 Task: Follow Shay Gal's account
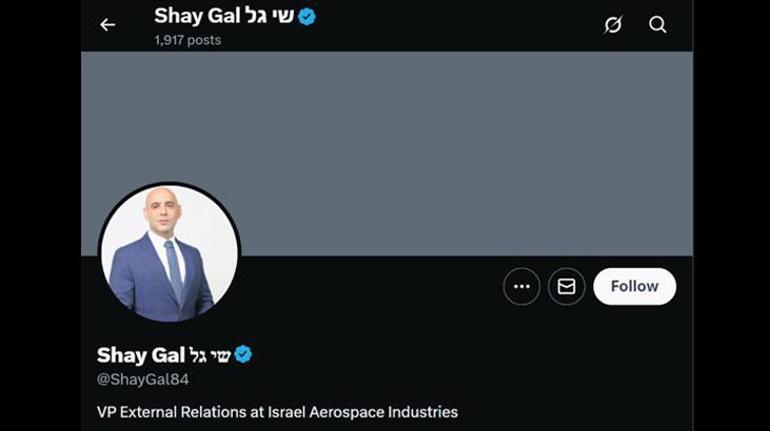[x=634, y=287]
